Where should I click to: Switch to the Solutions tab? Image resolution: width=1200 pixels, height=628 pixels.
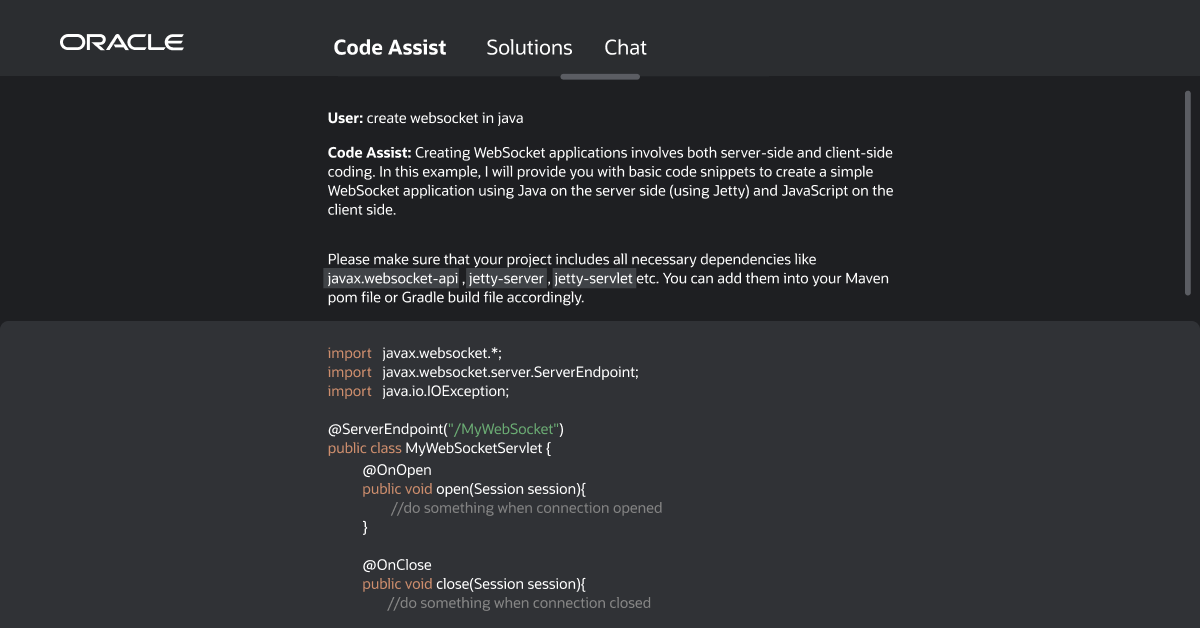click(x=529, y=47)
